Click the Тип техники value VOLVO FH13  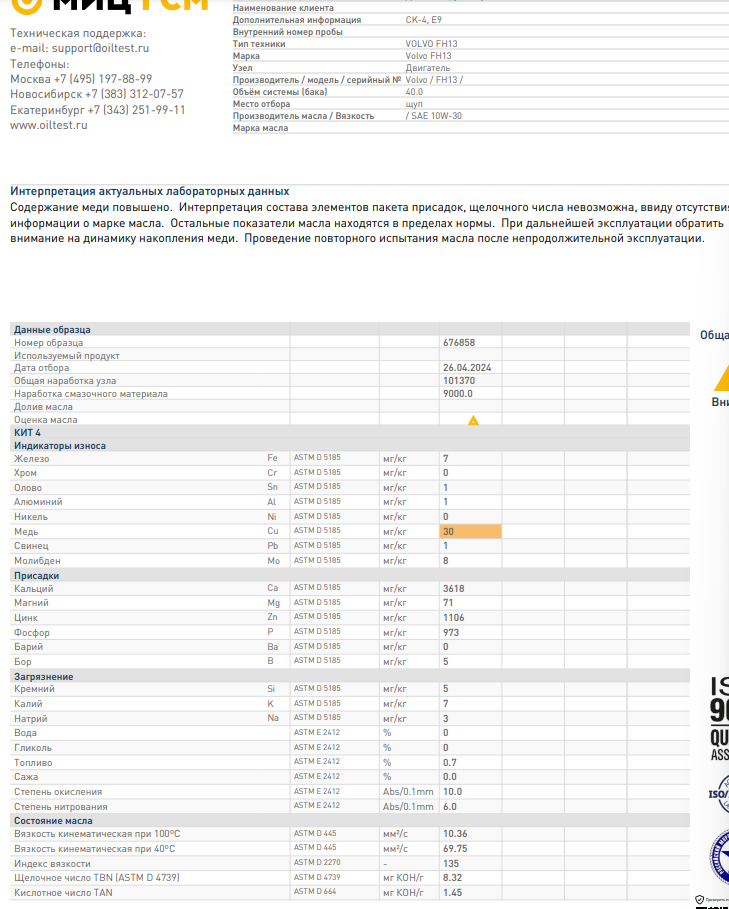432,44
